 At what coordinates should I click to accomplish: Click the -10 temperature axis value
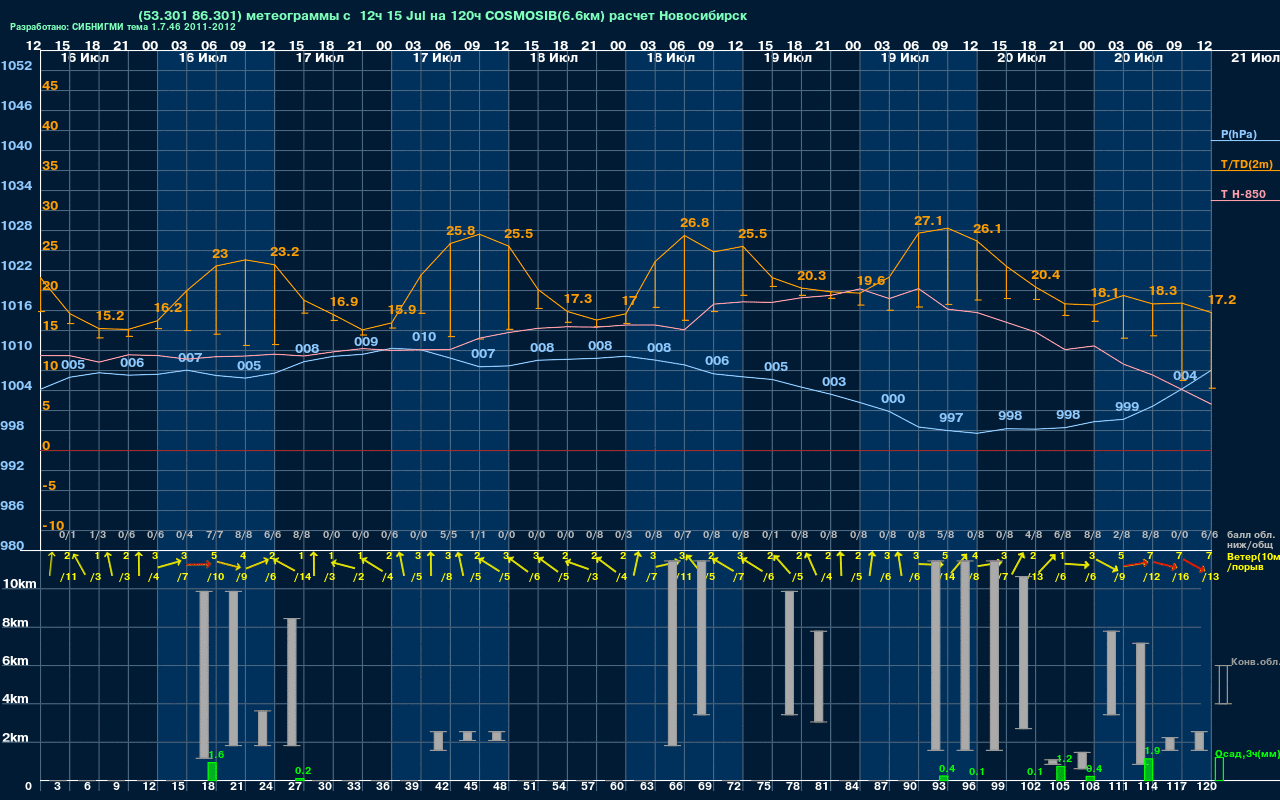click(54, 526)
